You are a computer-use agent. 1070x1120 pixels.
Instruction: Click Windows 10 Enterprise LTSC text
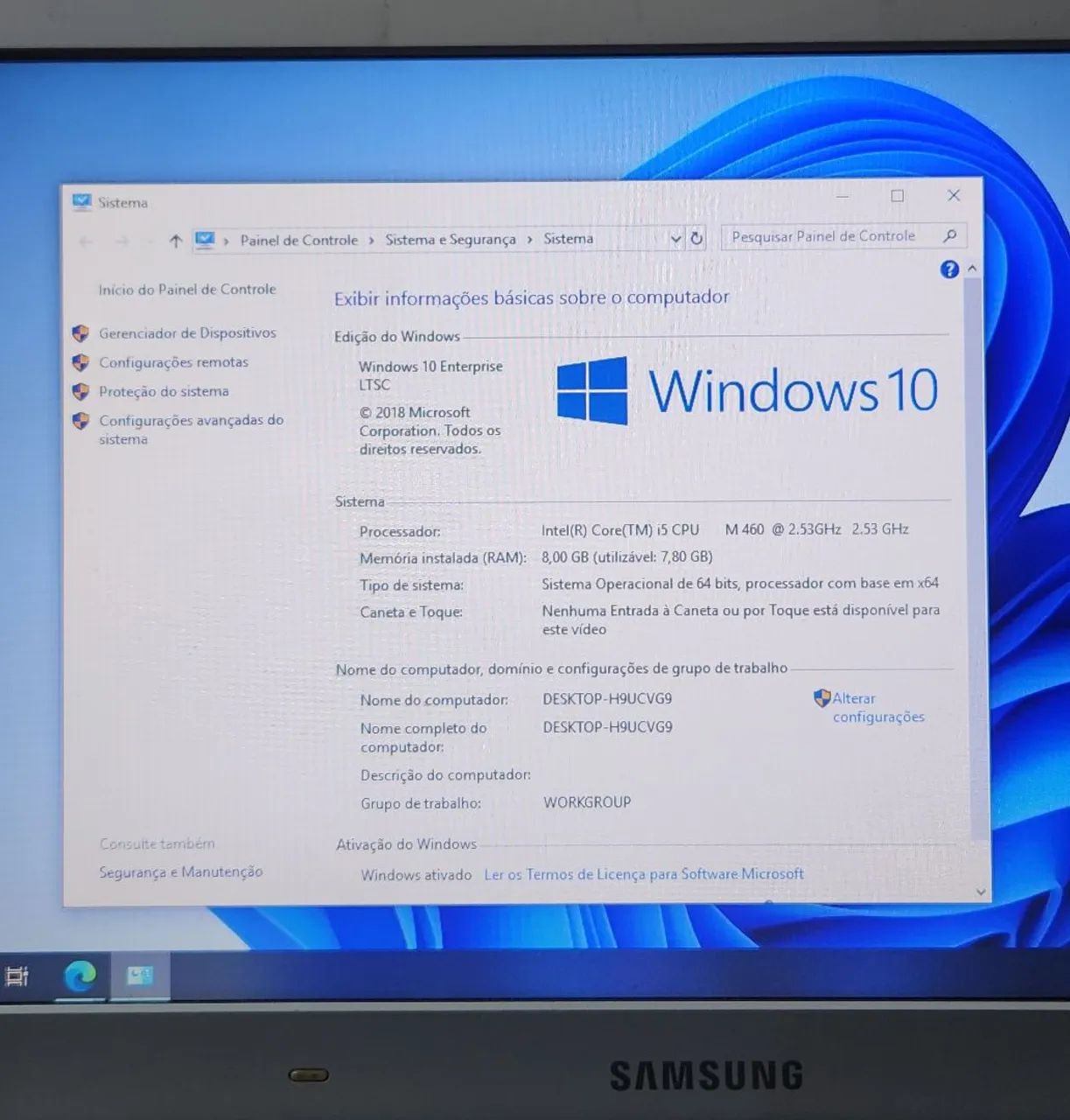(x=430, y=375)
